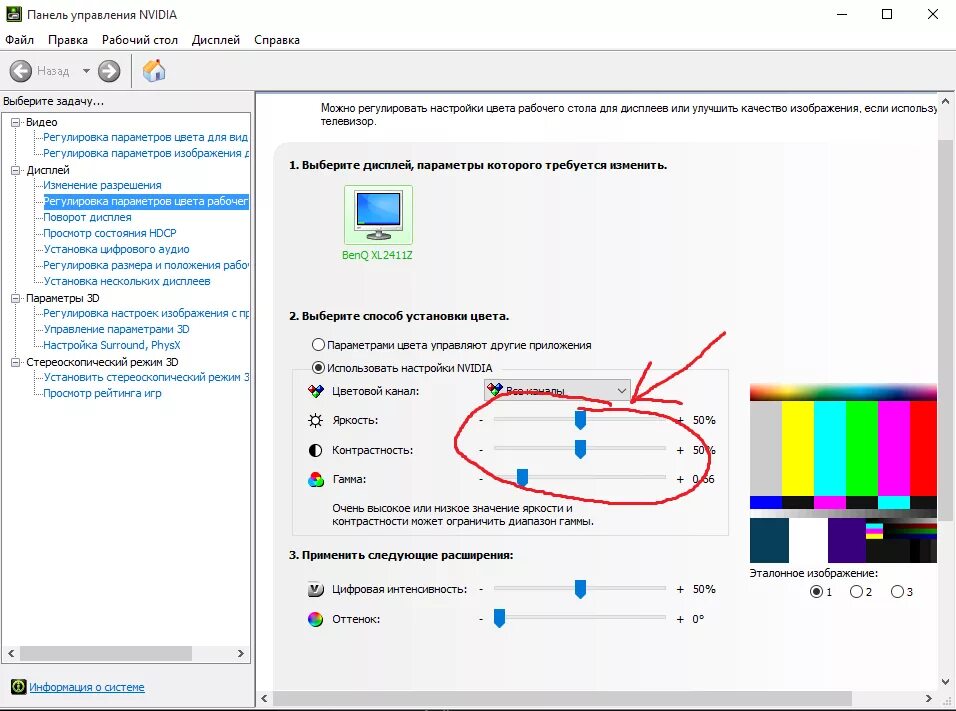Click the Цифровая интенсивность icon
Viewport: 956px width, 711px height.
pyautogui.click(x=315, y=589)
